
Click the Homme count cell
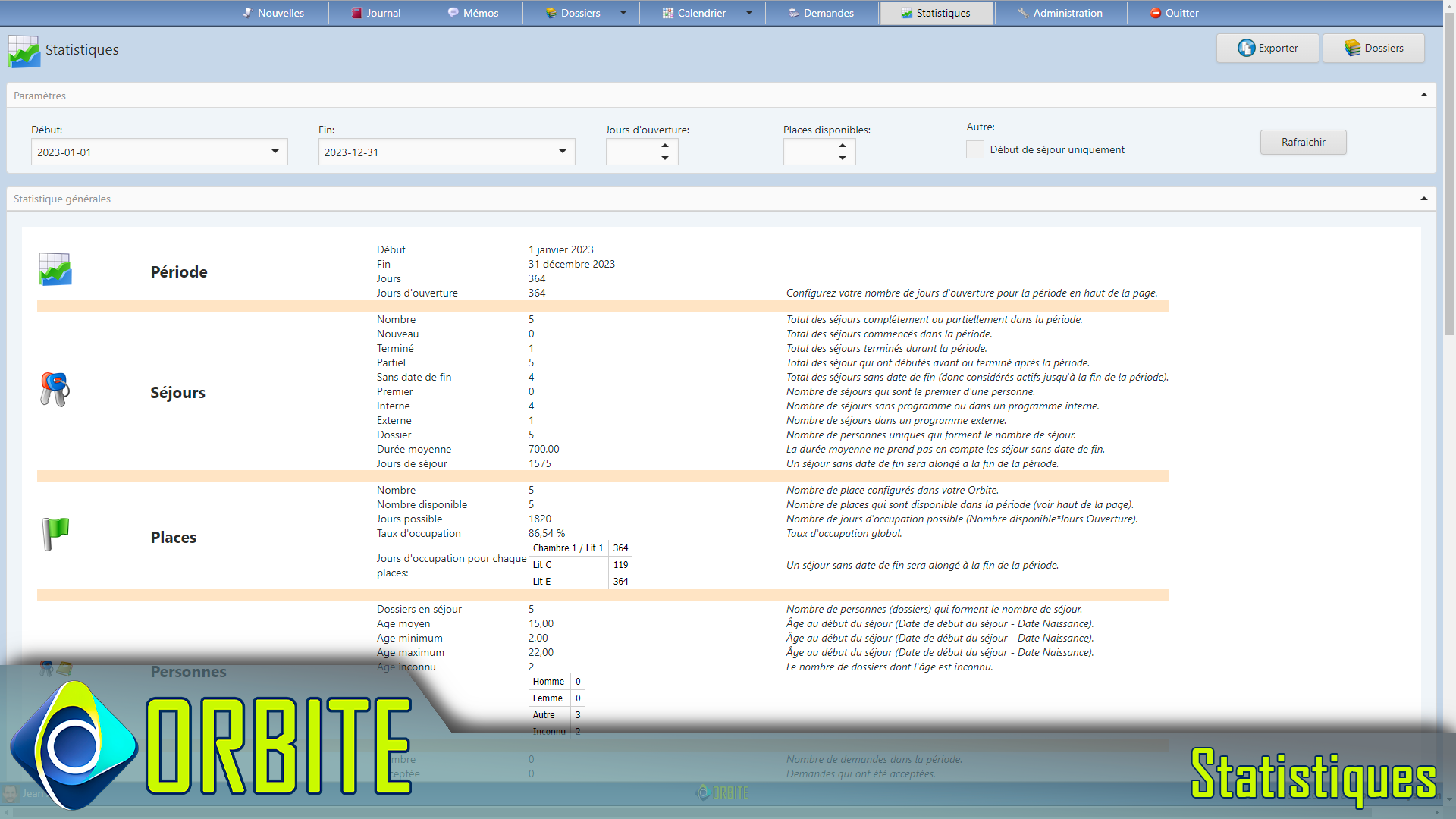click(578, 682)
